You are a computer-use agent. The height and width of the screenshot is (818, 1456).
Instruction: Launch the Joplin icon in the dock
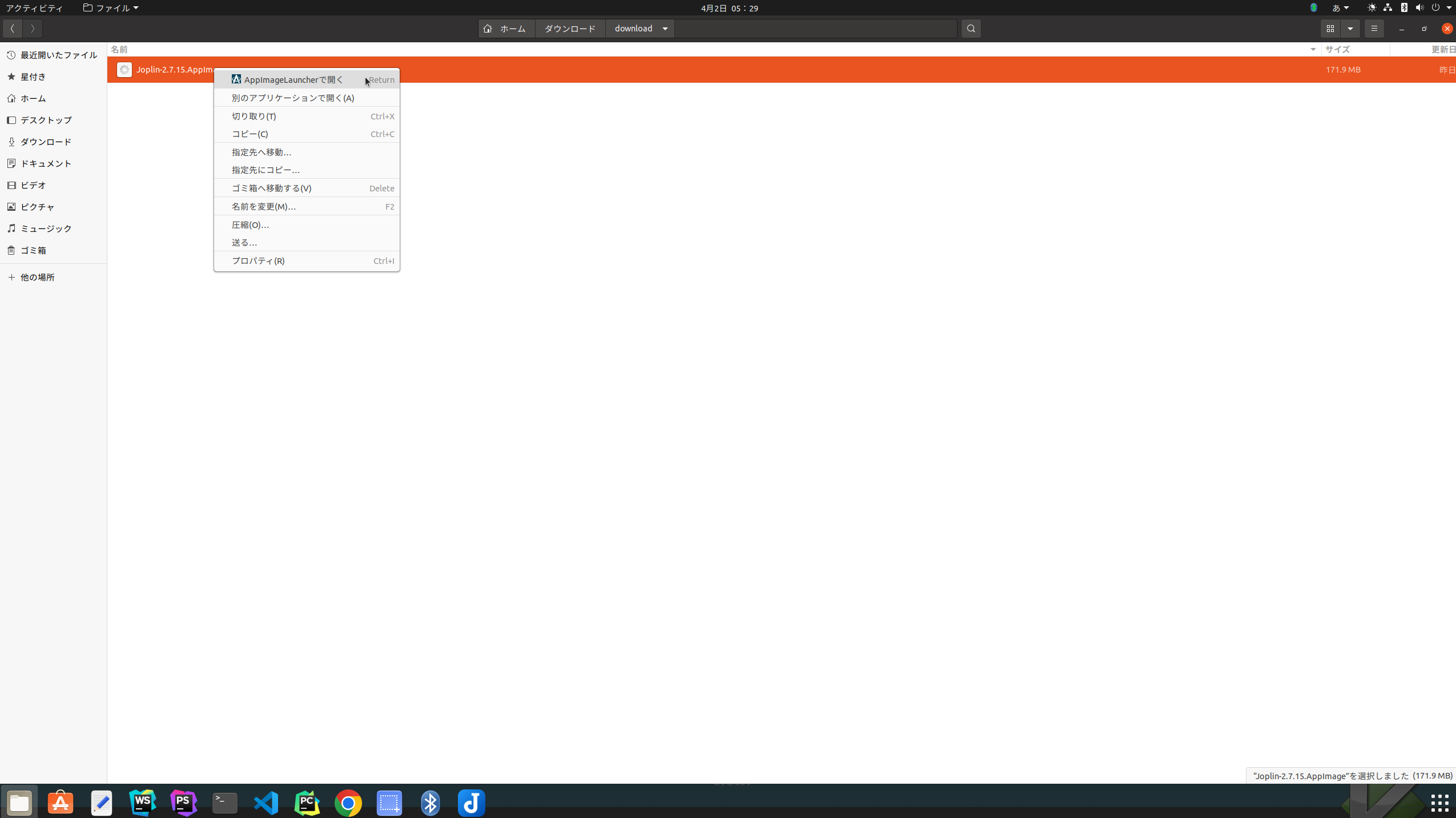coord(471,803)
